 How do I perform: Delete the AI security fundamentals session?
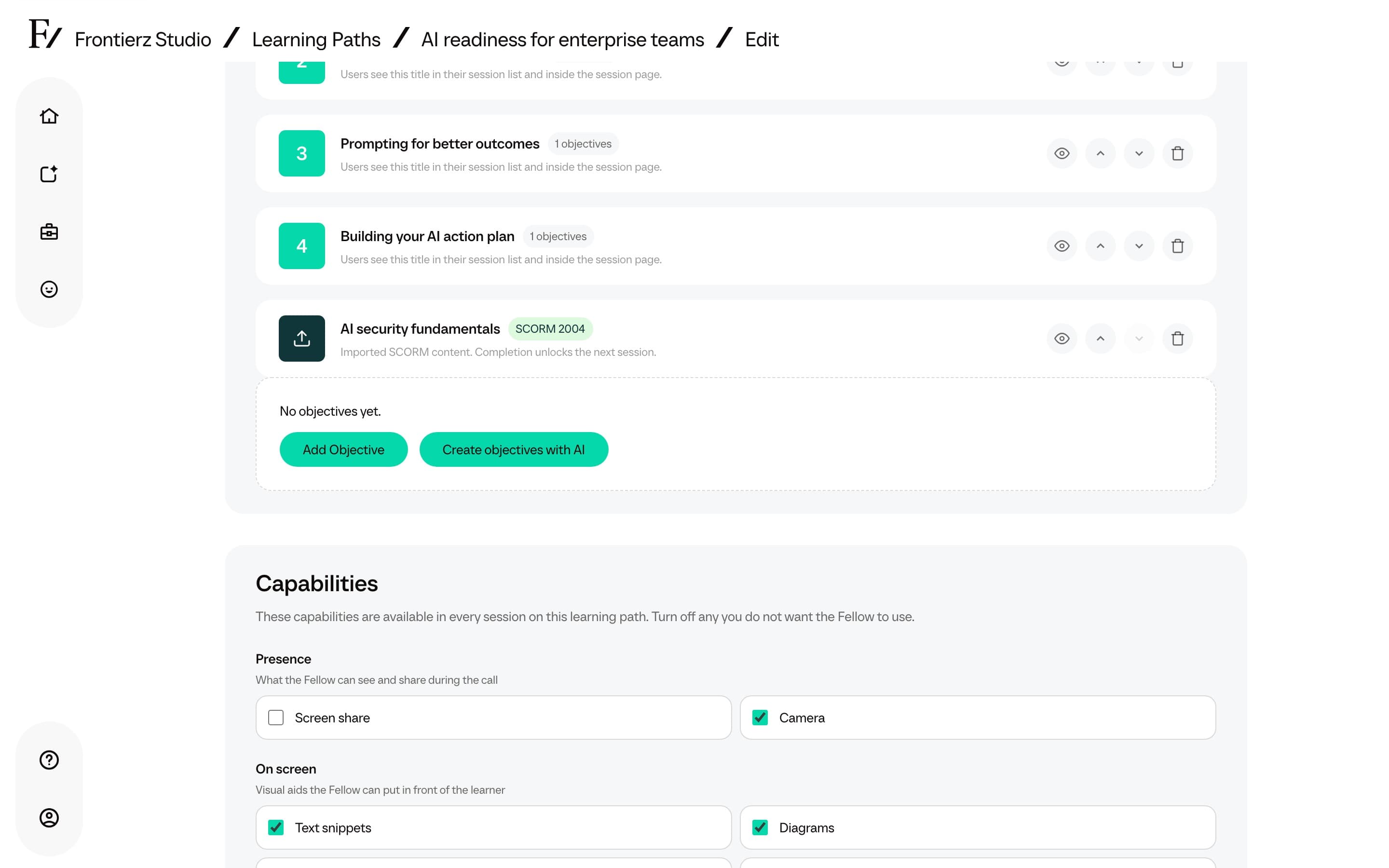pyautogui.click(x=1177, y=338)
